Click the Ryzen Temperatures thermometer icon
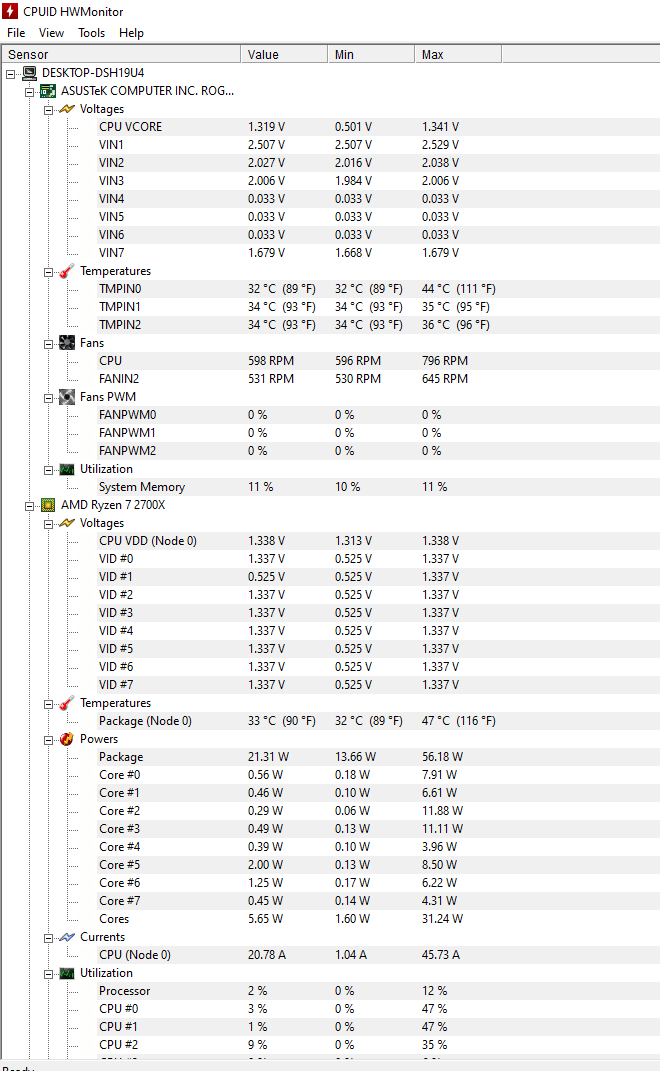 click(67, 703)
